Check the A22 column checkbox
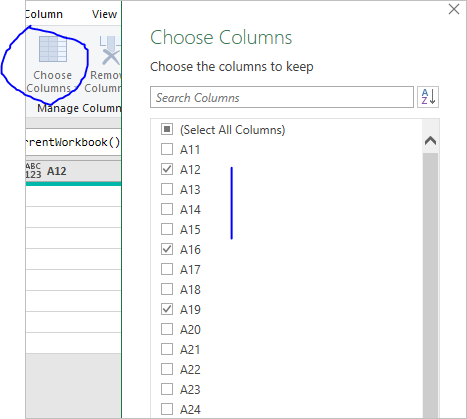The width and height of the screenshot is (467, 419). (167, 369)
